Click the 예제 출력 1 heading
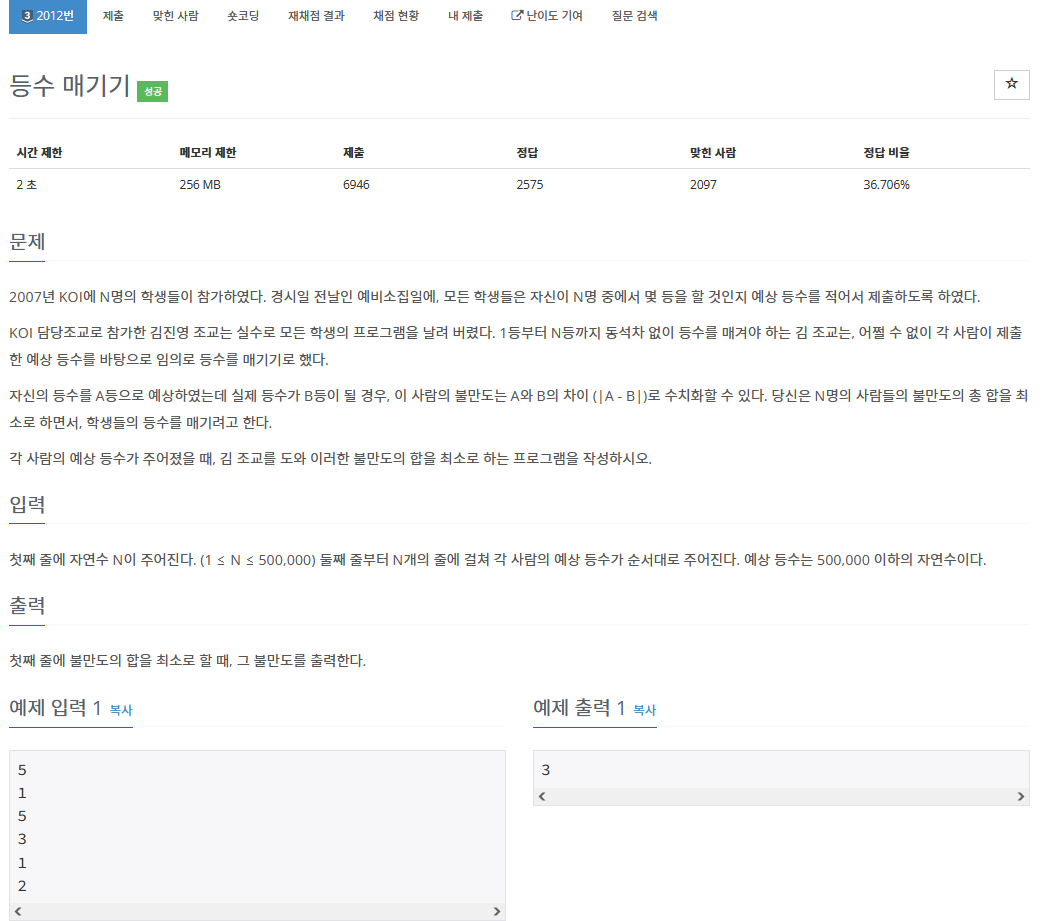 [579, 708]
